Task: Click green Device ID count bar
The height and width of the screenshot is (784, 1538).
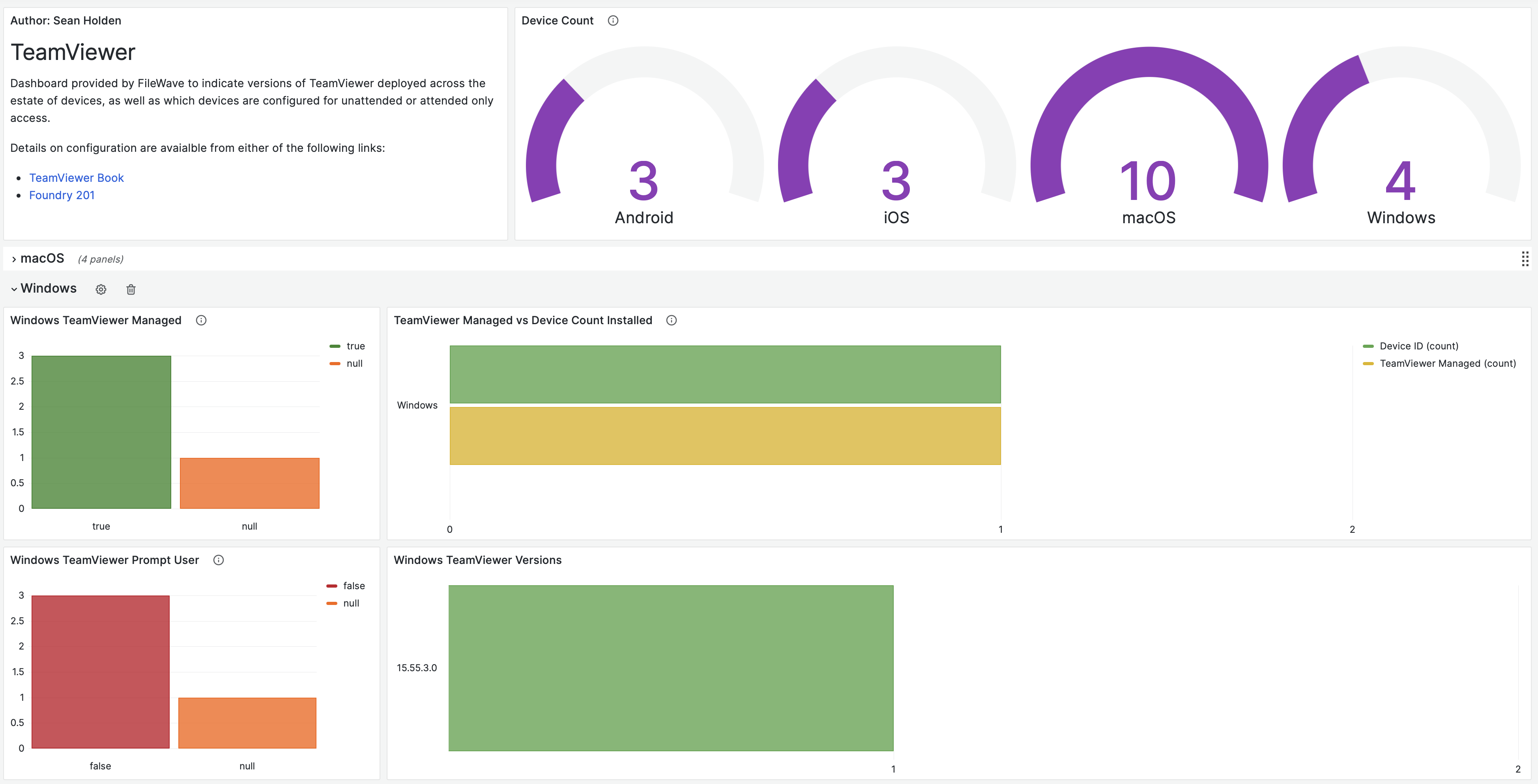Action: coord(725,375)
